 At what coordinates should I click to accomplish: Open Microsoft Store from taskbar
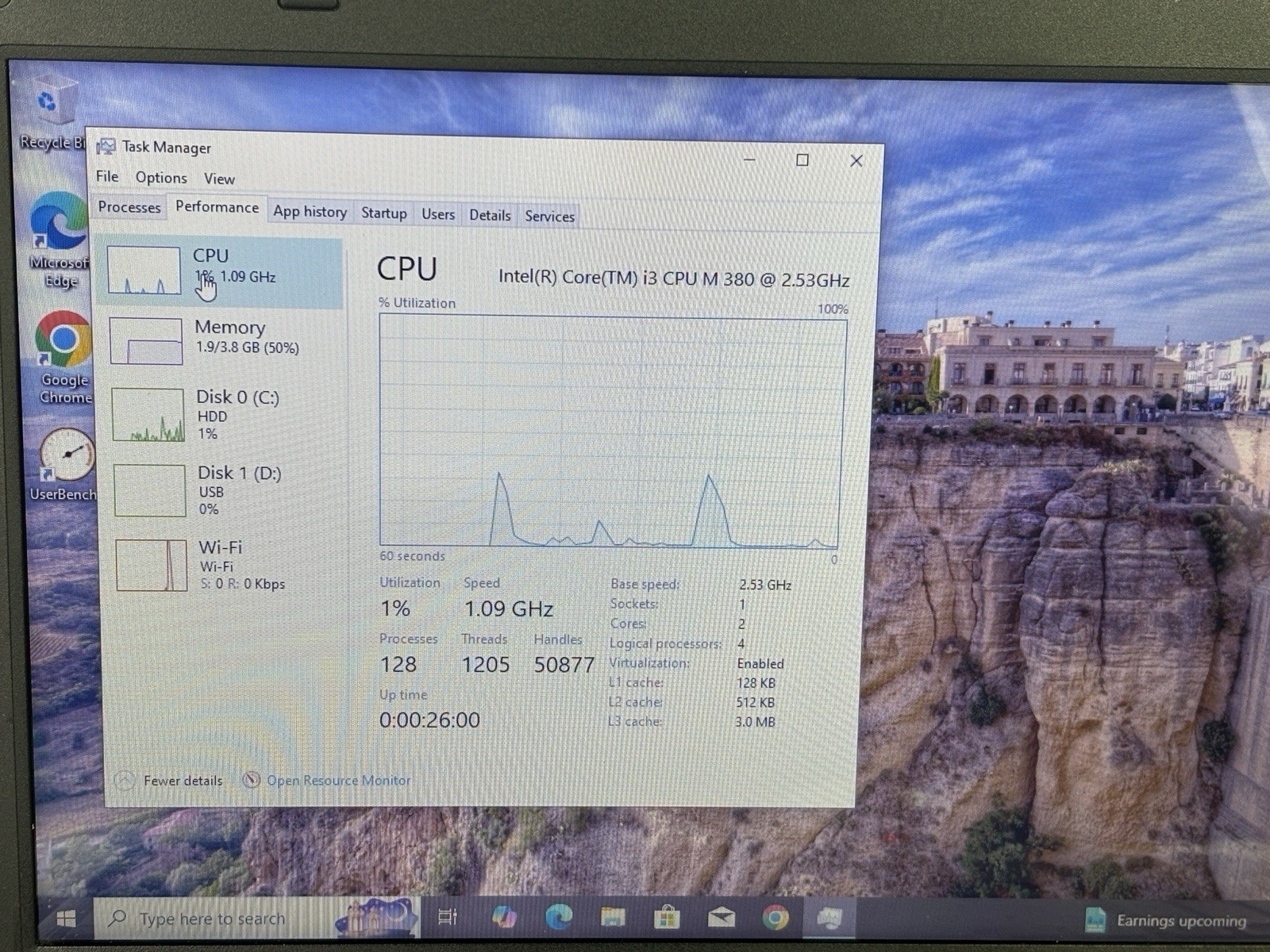coord(667,918)
